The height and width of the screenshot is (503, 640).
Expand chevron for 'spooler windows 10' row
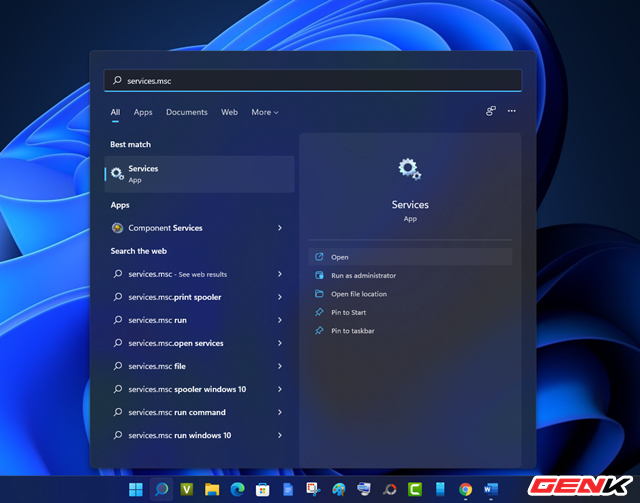pyautogui.click(x=280, y=389)
